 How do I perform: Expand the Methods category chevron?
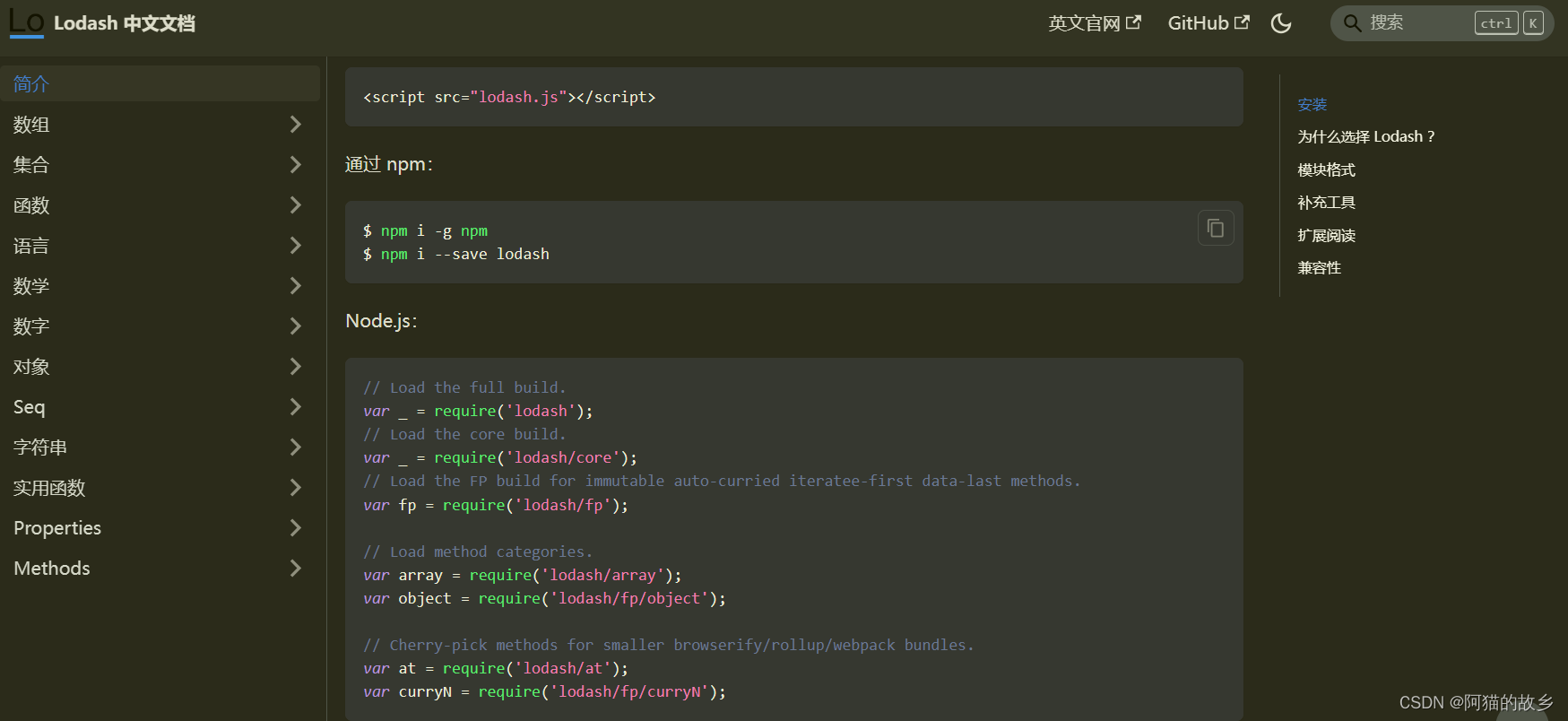coord(295,569)
